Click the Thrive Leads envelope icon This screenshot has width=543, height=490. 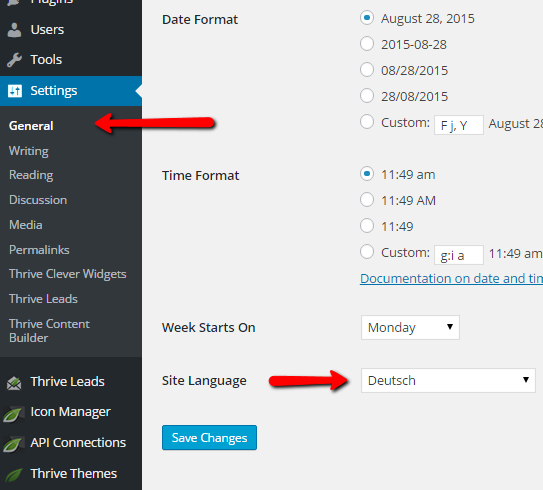coord(14,383)
